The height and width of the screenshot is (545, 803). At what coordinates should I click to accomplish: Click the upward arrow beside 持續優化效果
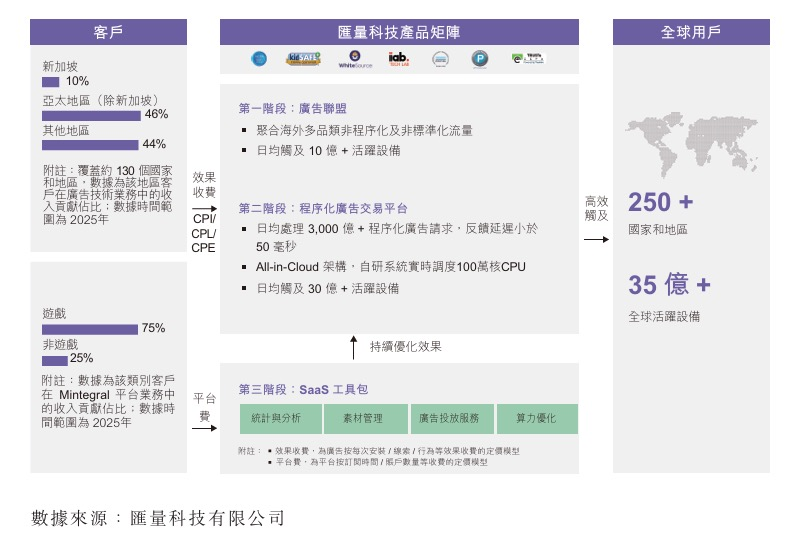[353, 347]
